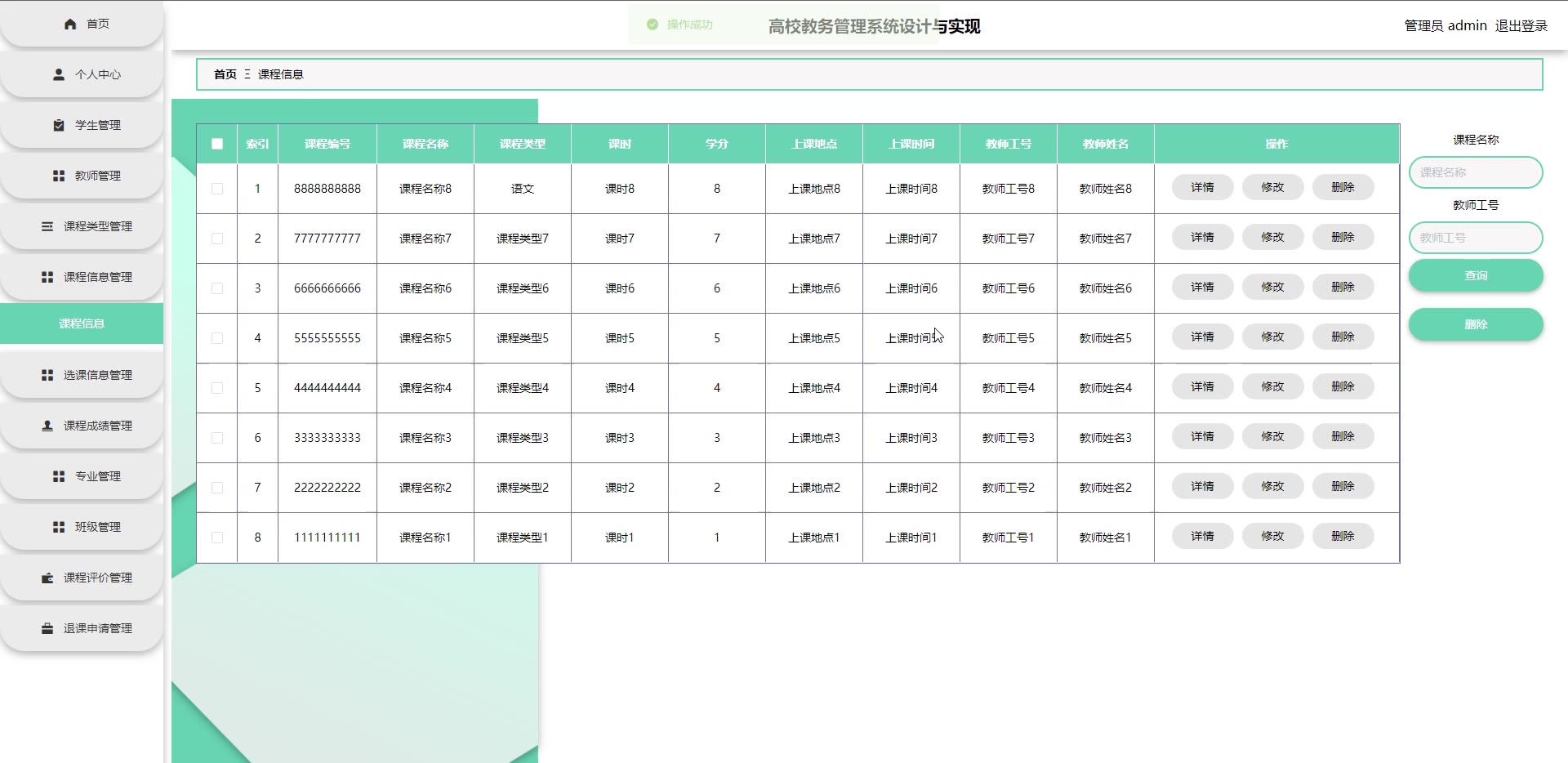Viewport: 1568px width, 763px height.
Task: Check the row with course number 5555555555
Action: (217, 338)
